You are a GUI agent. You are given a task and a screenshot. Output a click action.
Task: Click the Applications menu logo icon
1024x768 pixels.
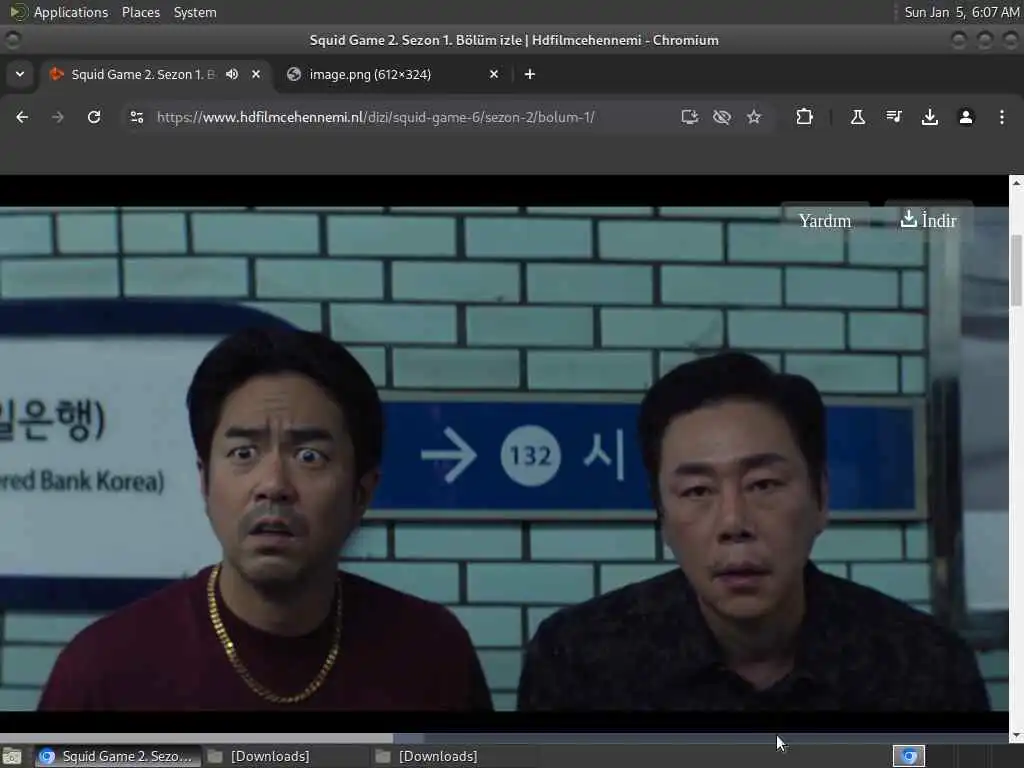coord(19,12)
